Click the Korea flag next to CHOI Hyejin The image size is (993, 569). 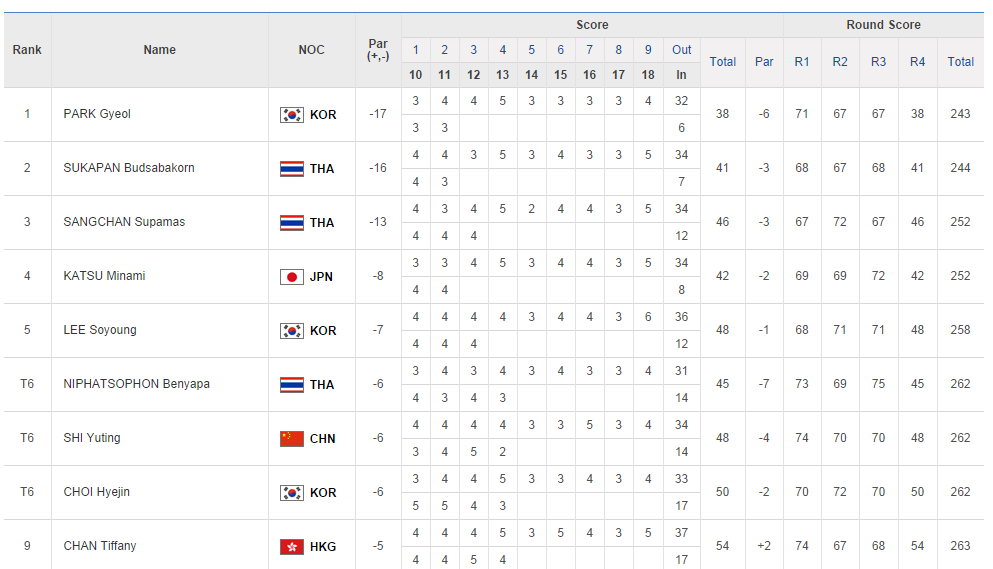tap(291, 493)
